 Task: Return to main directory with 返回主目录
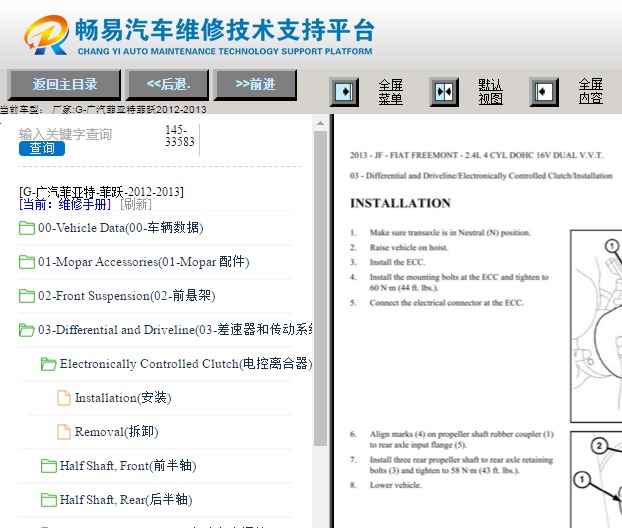point(64,84)
